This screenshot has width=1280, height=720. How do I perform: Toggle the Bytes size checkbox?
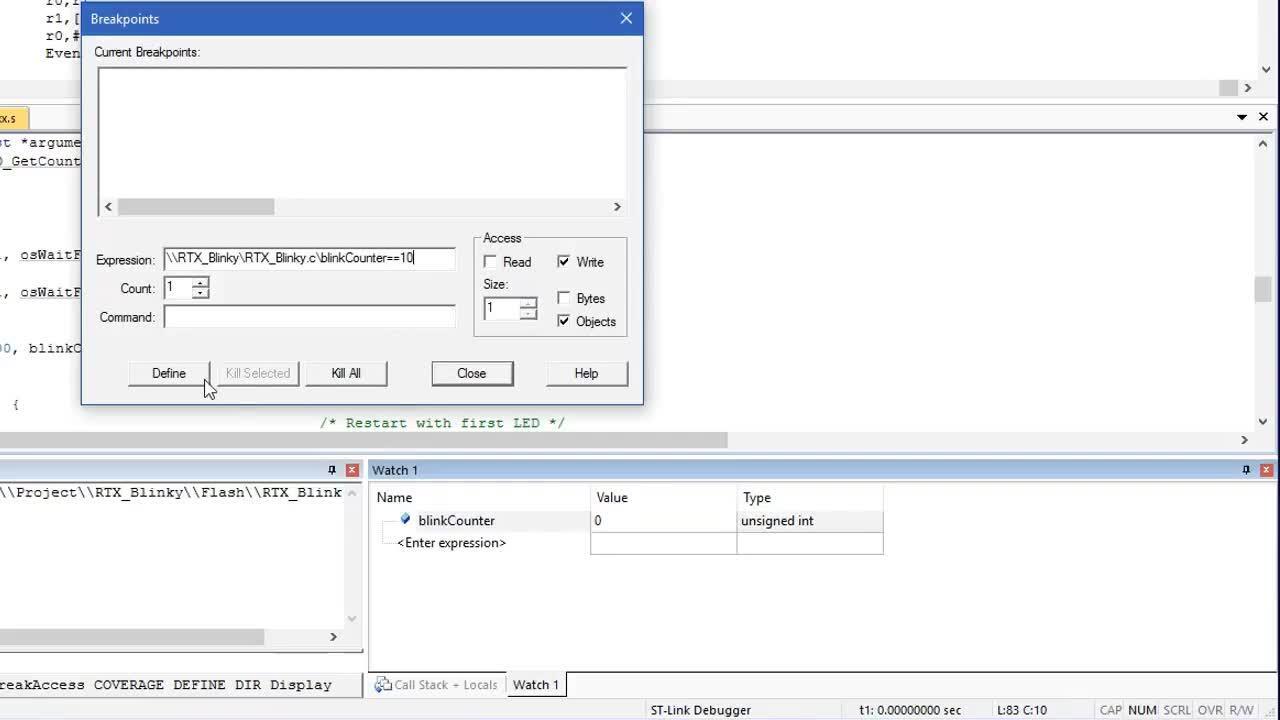coord(564,298)
